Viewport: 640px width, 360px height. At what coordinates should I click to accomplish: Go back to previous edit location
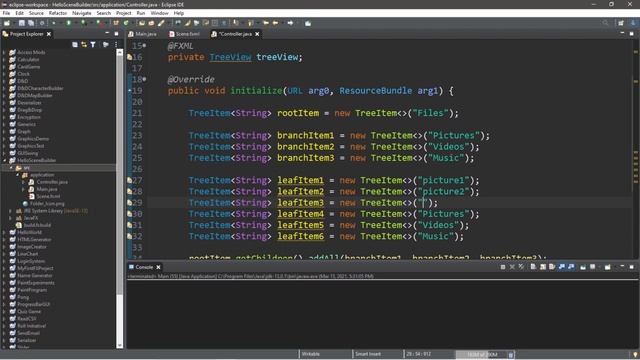[266, 23]
